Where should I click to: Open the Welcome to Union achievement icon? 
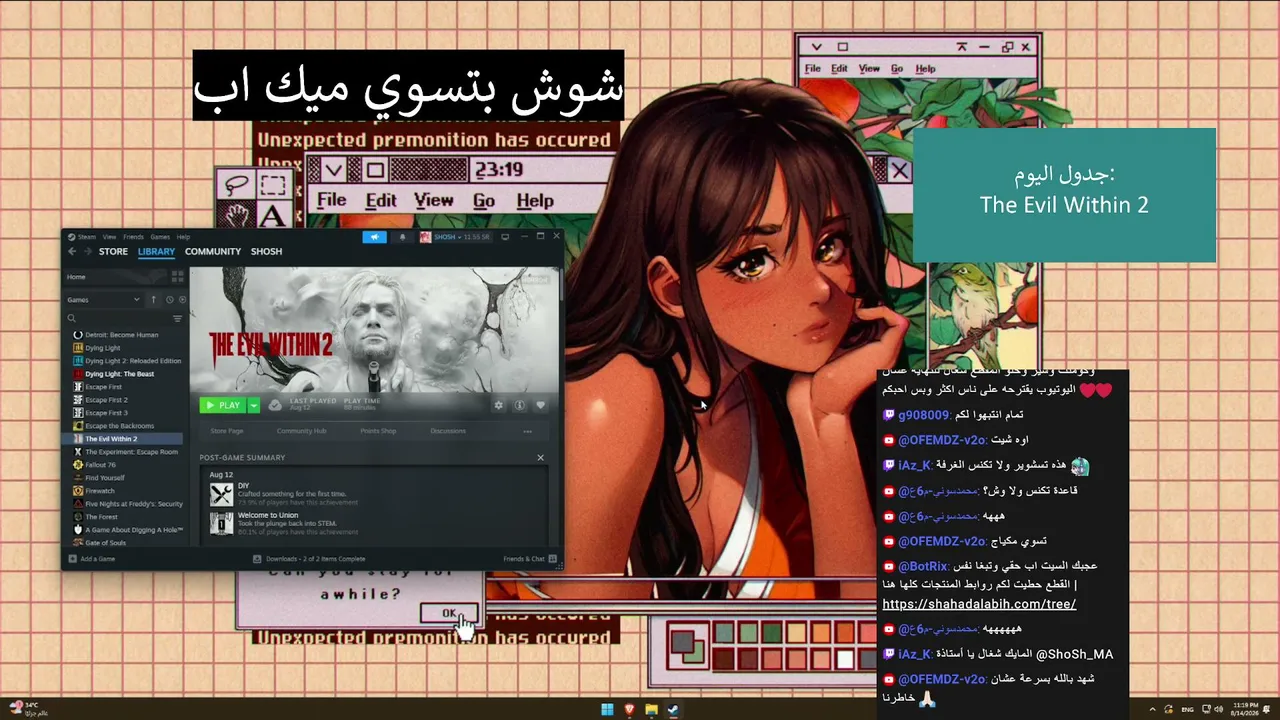(221, 523)
